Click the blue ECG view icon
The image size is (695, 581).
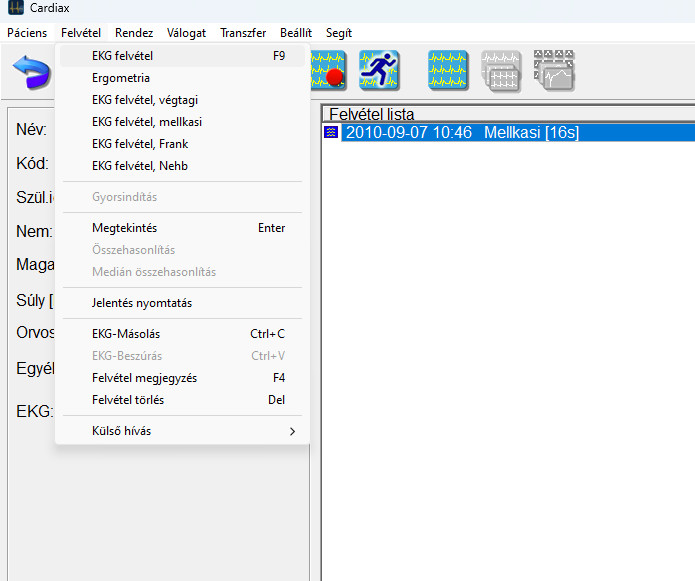pyautogui.click(x=448, y=71)
